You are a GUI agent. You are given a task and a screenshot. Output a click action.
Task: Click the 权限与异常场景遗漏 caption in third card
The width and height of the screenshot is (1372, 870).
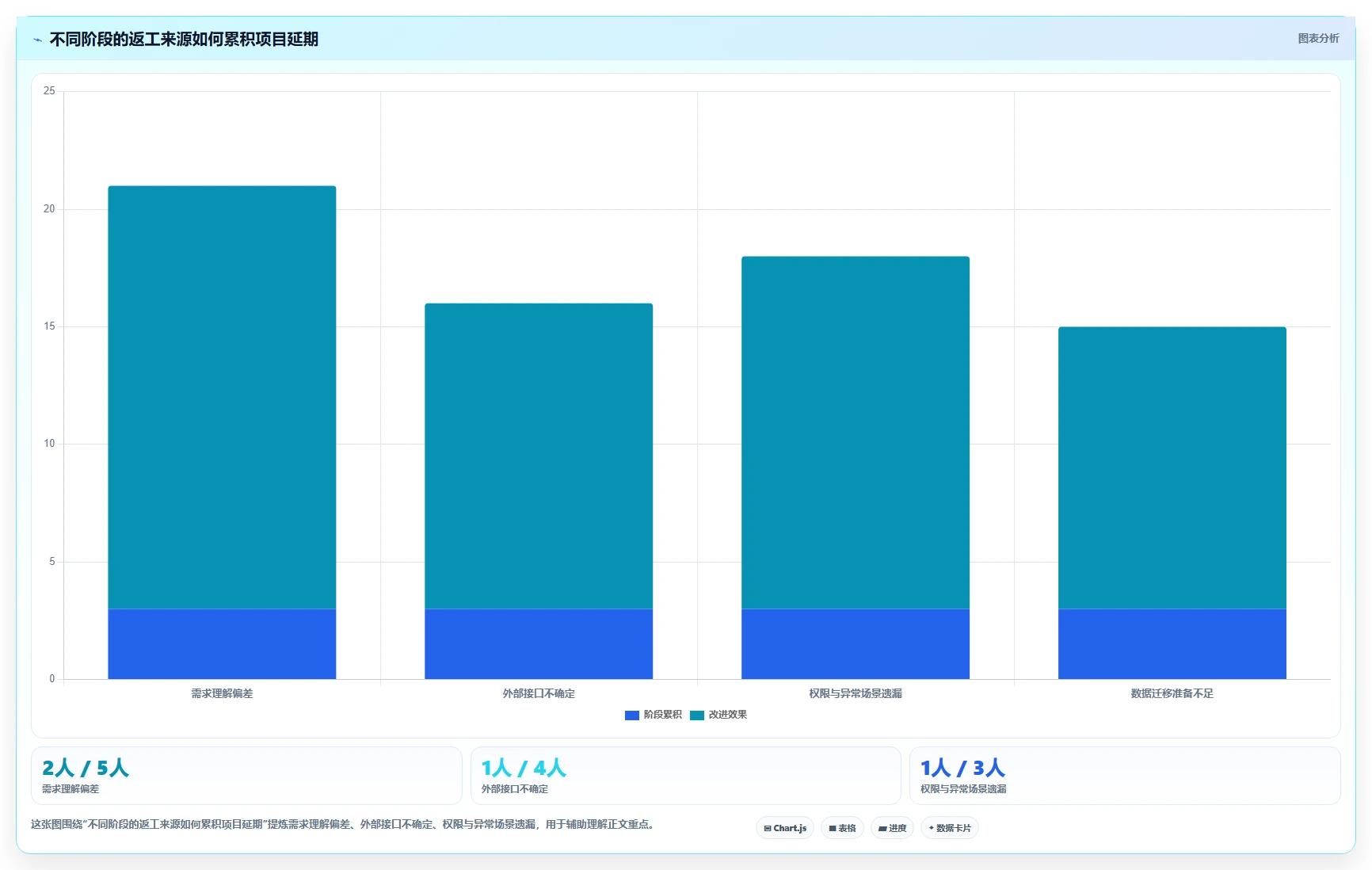coord(963,789)
